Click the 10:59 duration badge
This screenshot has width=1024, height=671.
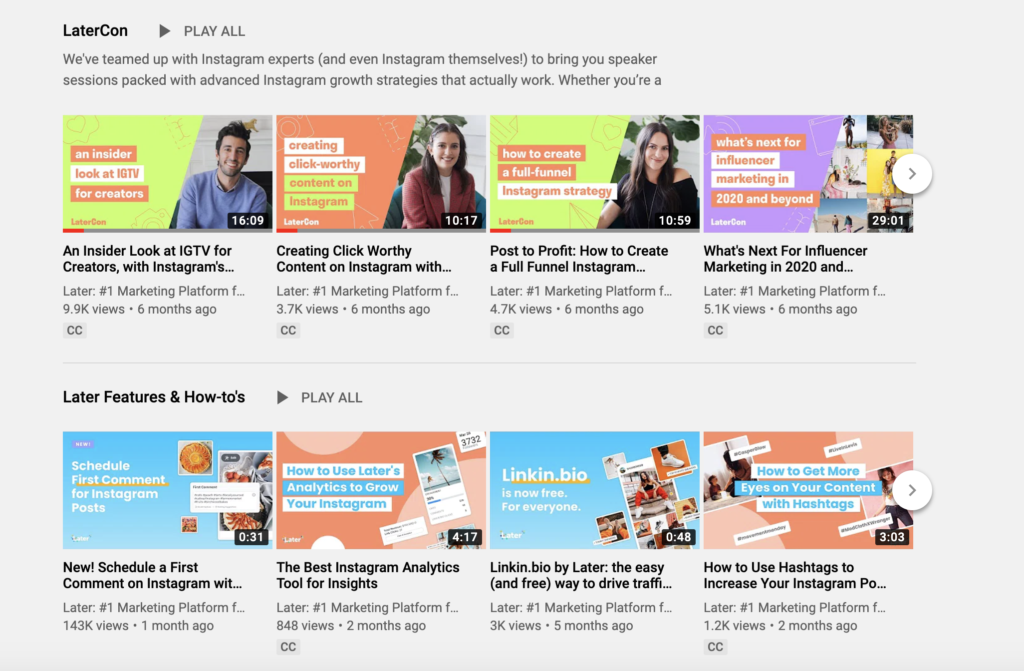(675, 221)
